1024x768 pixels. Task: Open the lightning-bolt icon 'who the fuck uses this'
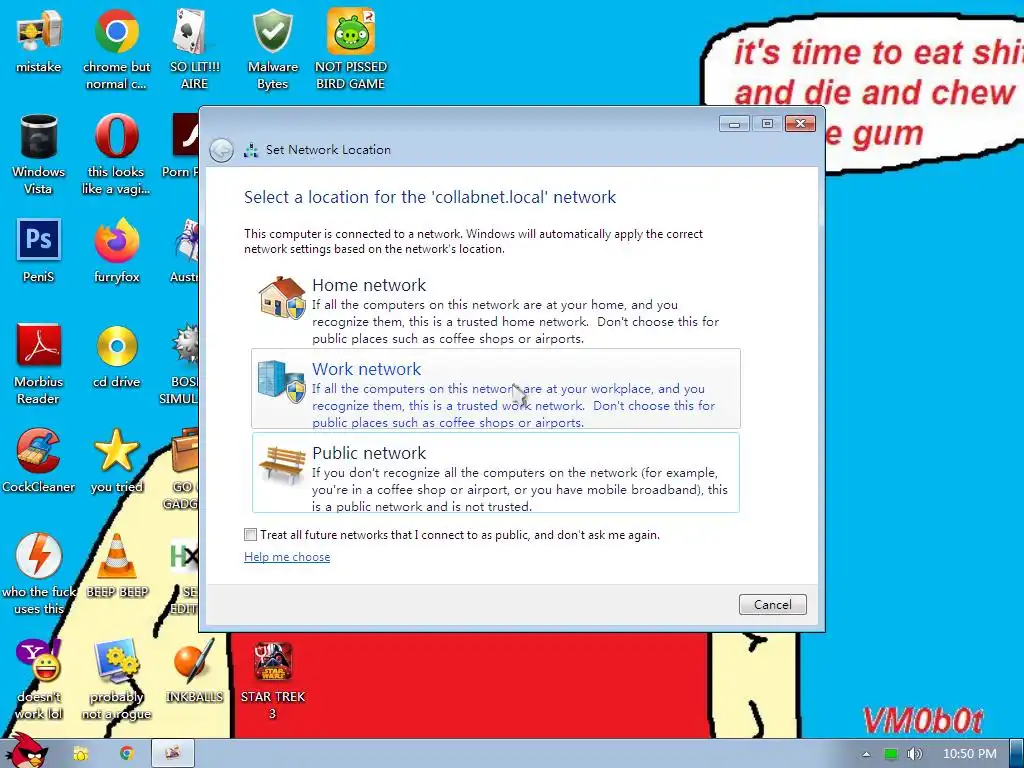pyautogui.click(x=39, y=575)
